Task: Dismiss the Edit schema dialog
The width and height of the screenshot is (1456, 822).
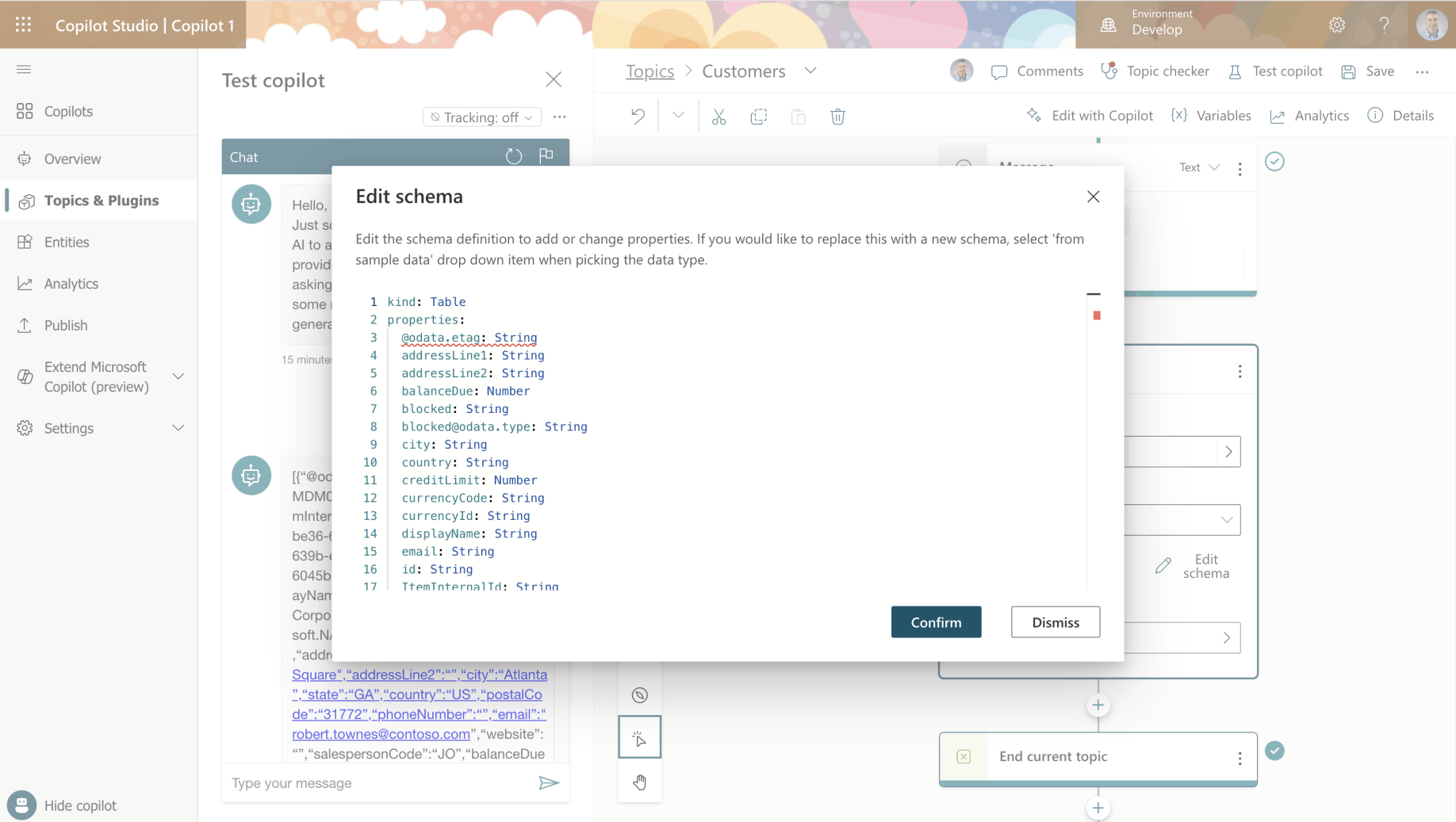Action: (x=1056, y=622)
